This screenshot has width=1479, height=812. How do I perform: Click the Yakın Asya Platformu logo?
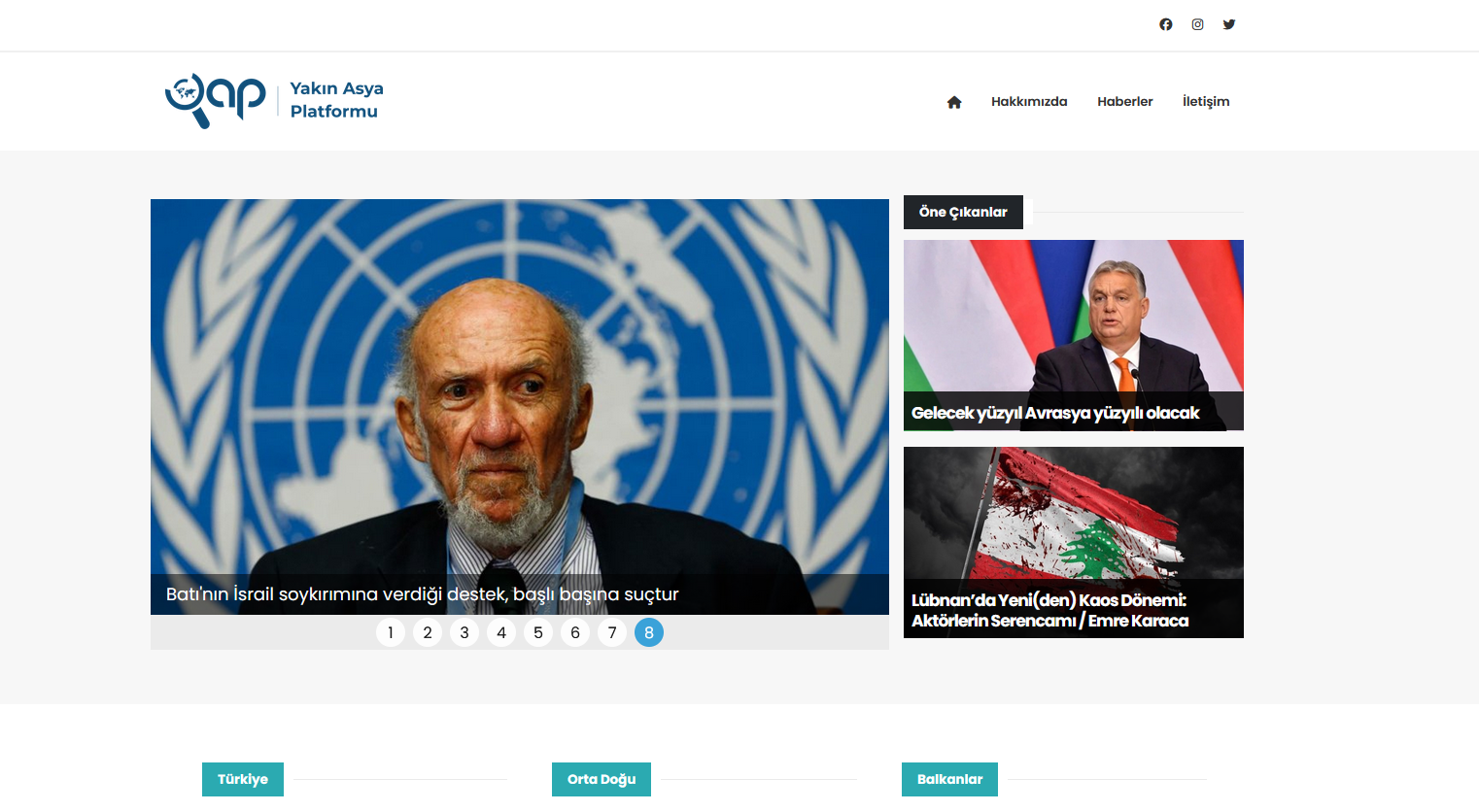(x=274, y=101)
